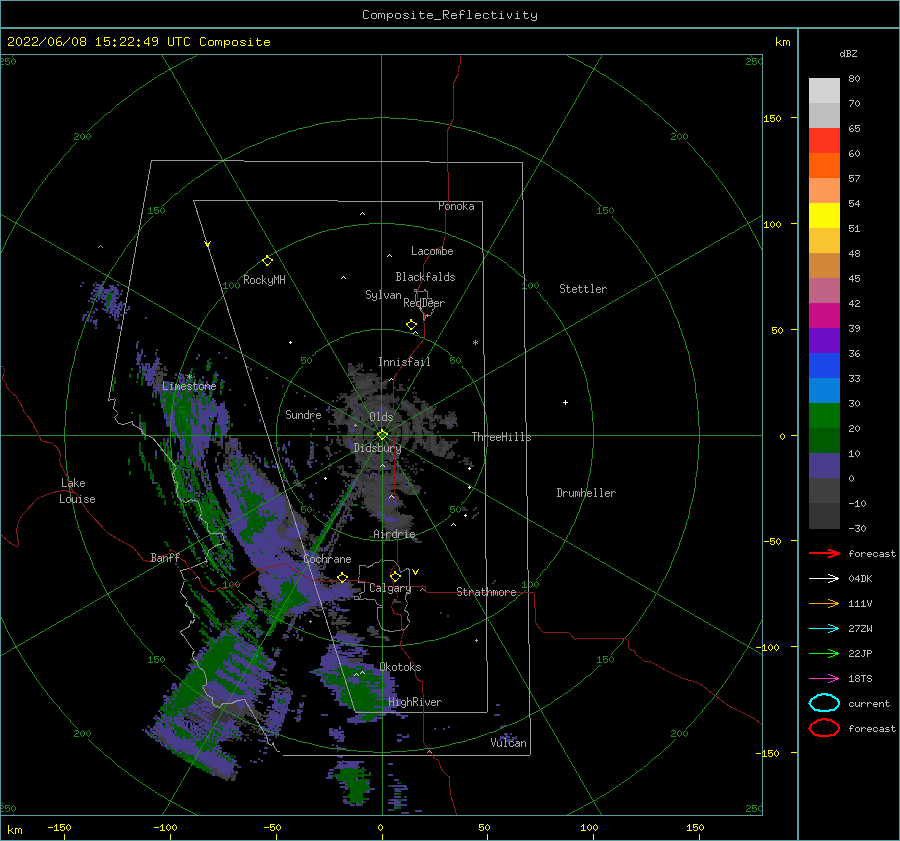The width and height of the screenshot is (900, 841).
Task: Click the Drumheller town label
Action: pos(586,493)
